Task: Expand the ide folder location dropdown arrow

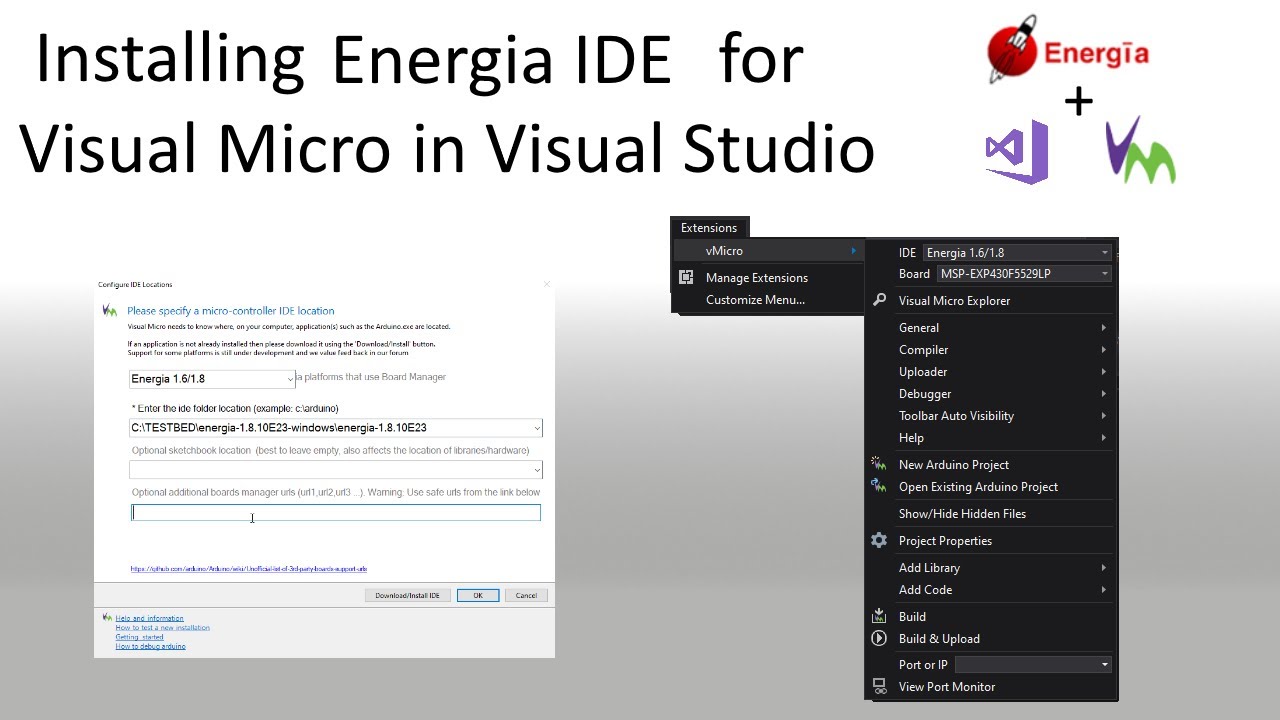Action: tap(537, 428)
